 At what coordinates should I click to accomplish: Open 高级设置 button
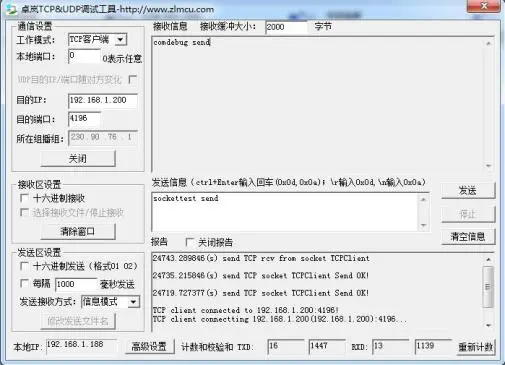coord(149,347)
